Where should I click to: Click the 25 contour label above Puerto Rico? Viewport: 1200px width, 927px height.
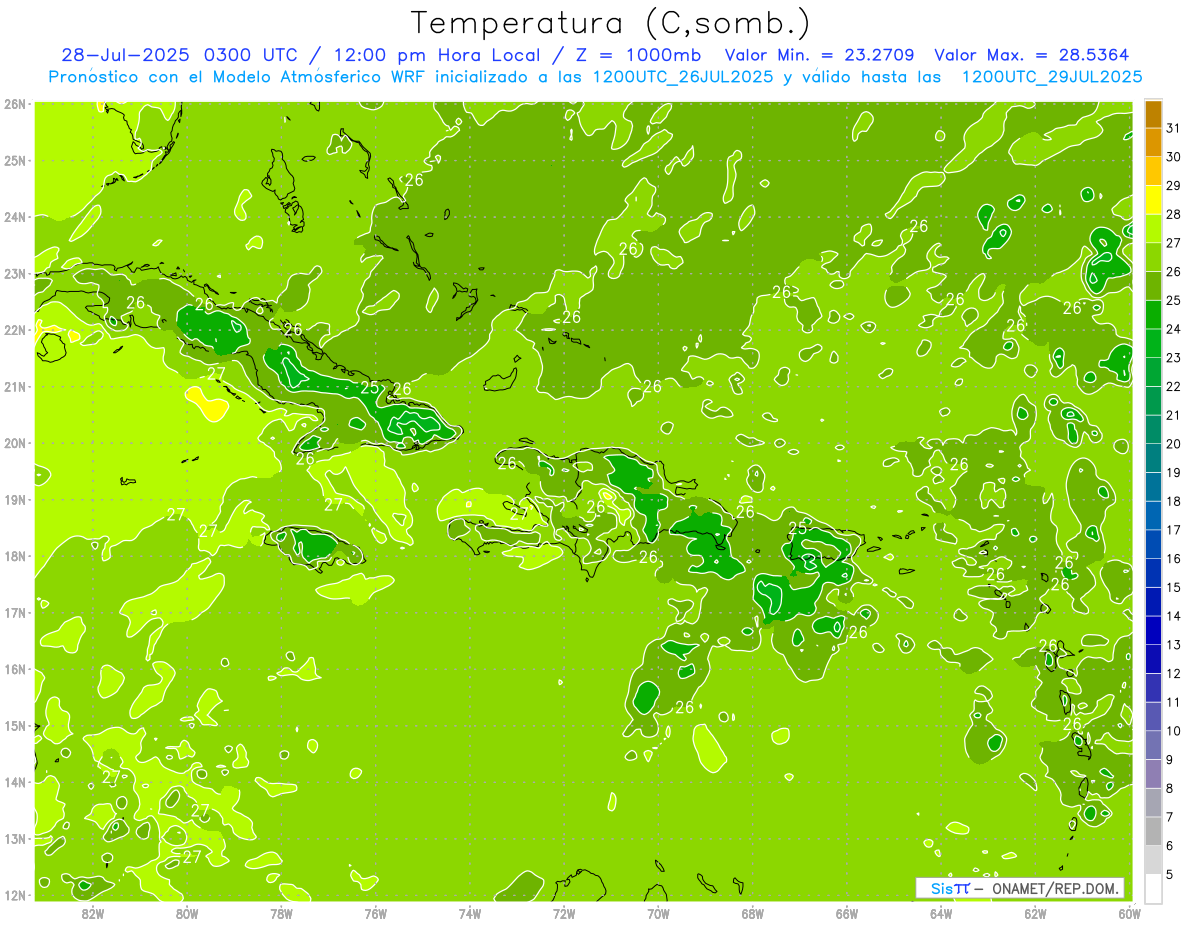pos(798,527)
